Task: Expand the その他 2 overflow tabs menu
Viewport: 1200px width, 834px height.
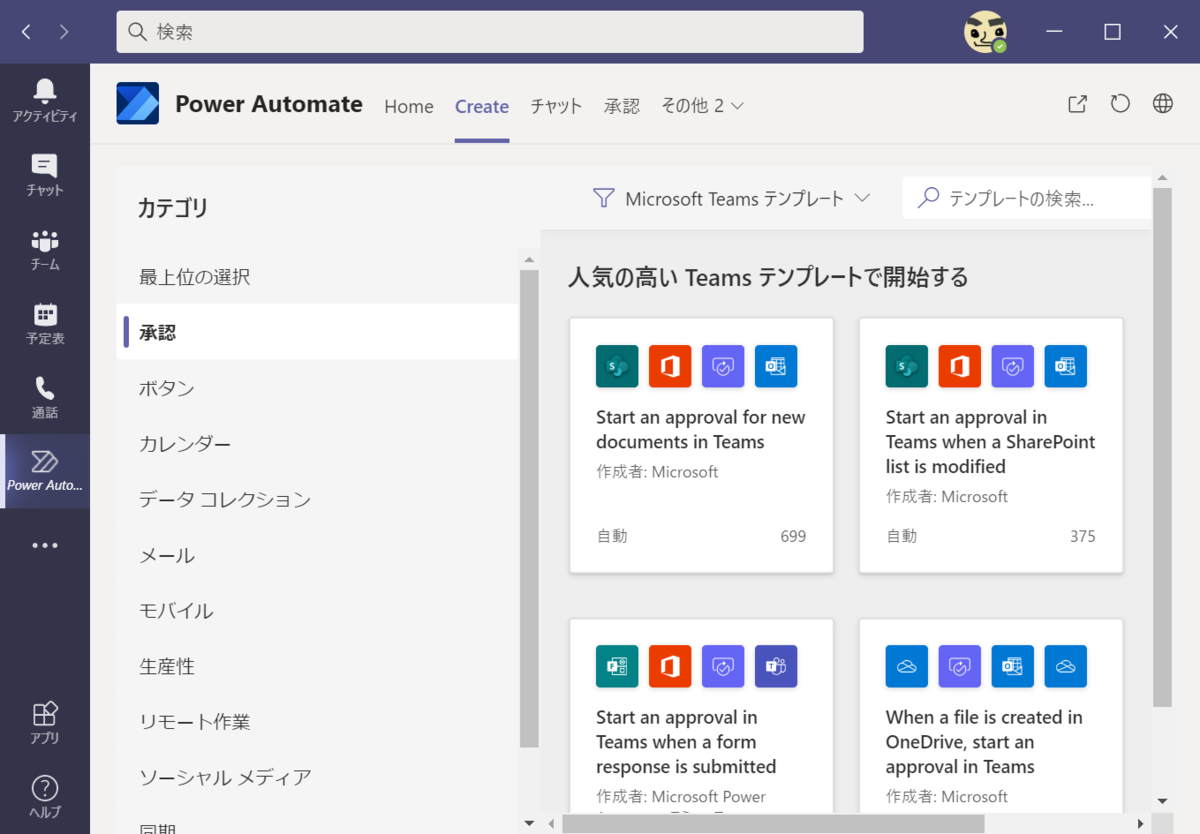Action: [x=702, y=106]
